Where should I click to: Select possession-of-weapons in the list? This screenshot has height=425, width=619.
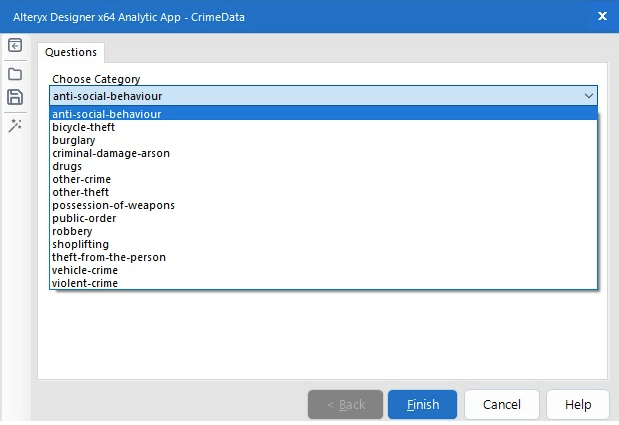113,205
